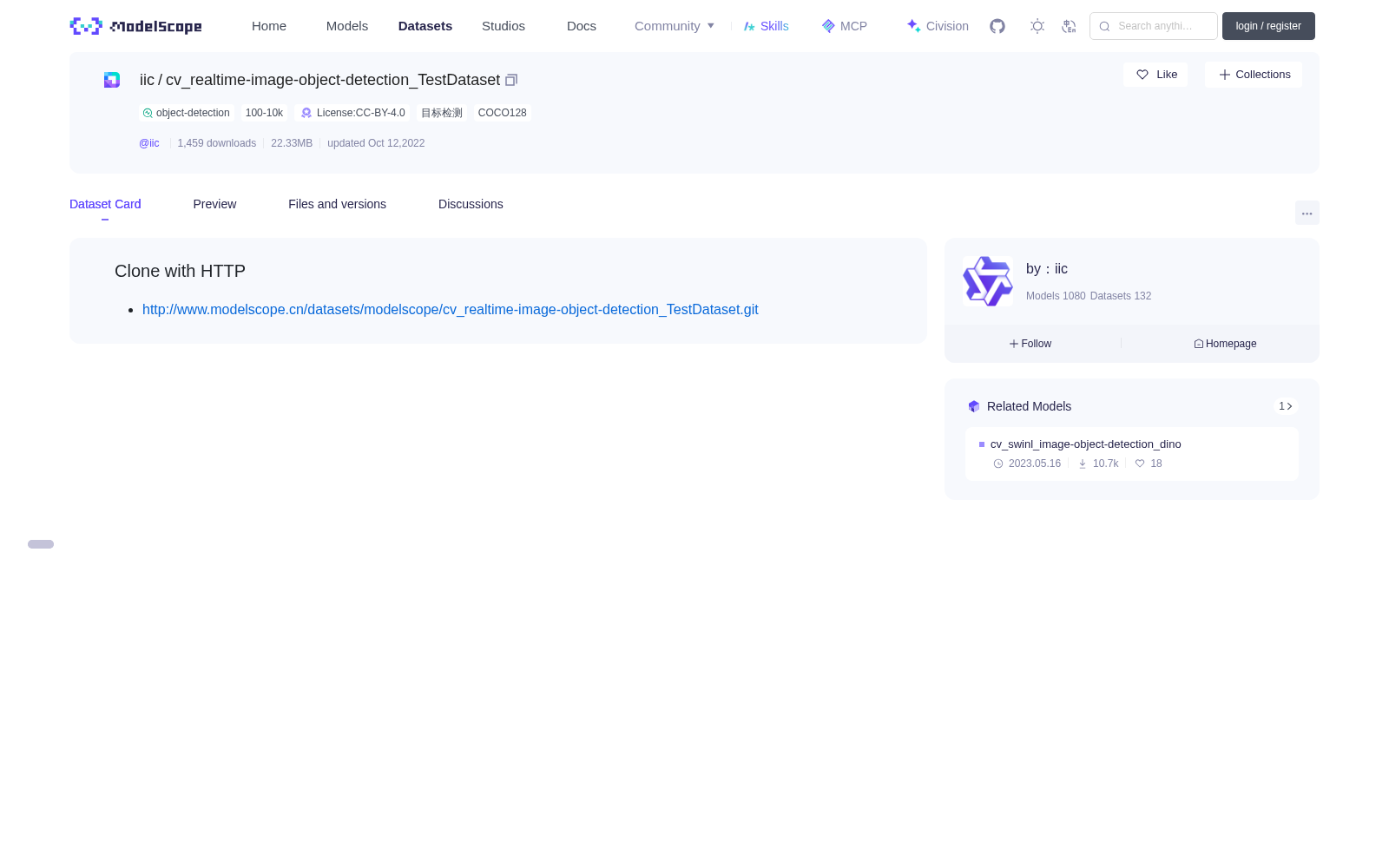This screenshot has width=1389, height=868.
Task: Copy dataset name using copy icon
Action: click(511, 80)
